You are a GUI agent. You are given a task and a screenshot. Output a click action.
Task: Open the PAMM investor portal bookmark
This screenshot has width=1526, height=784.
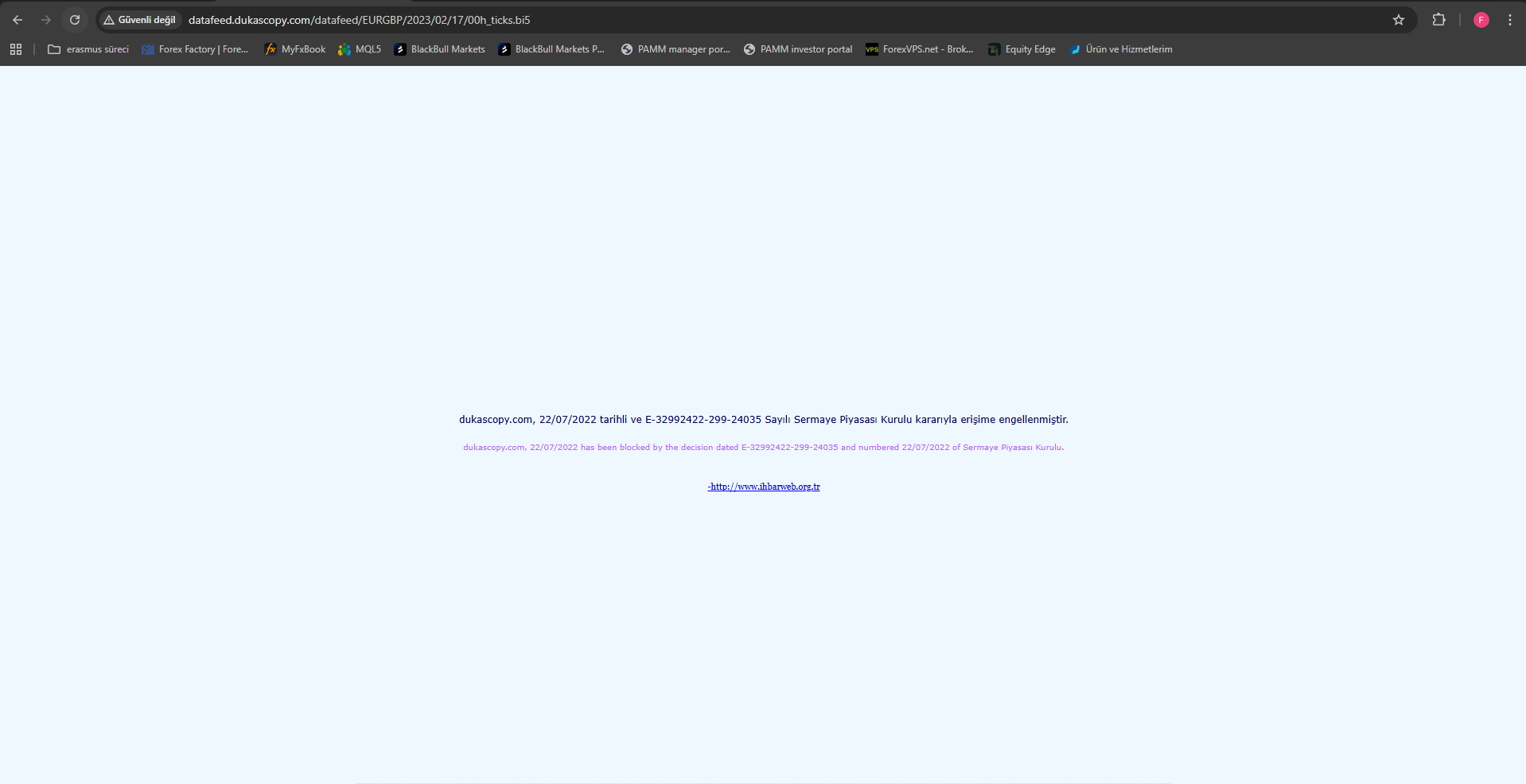pyautogui.click(x=798, y=49)
